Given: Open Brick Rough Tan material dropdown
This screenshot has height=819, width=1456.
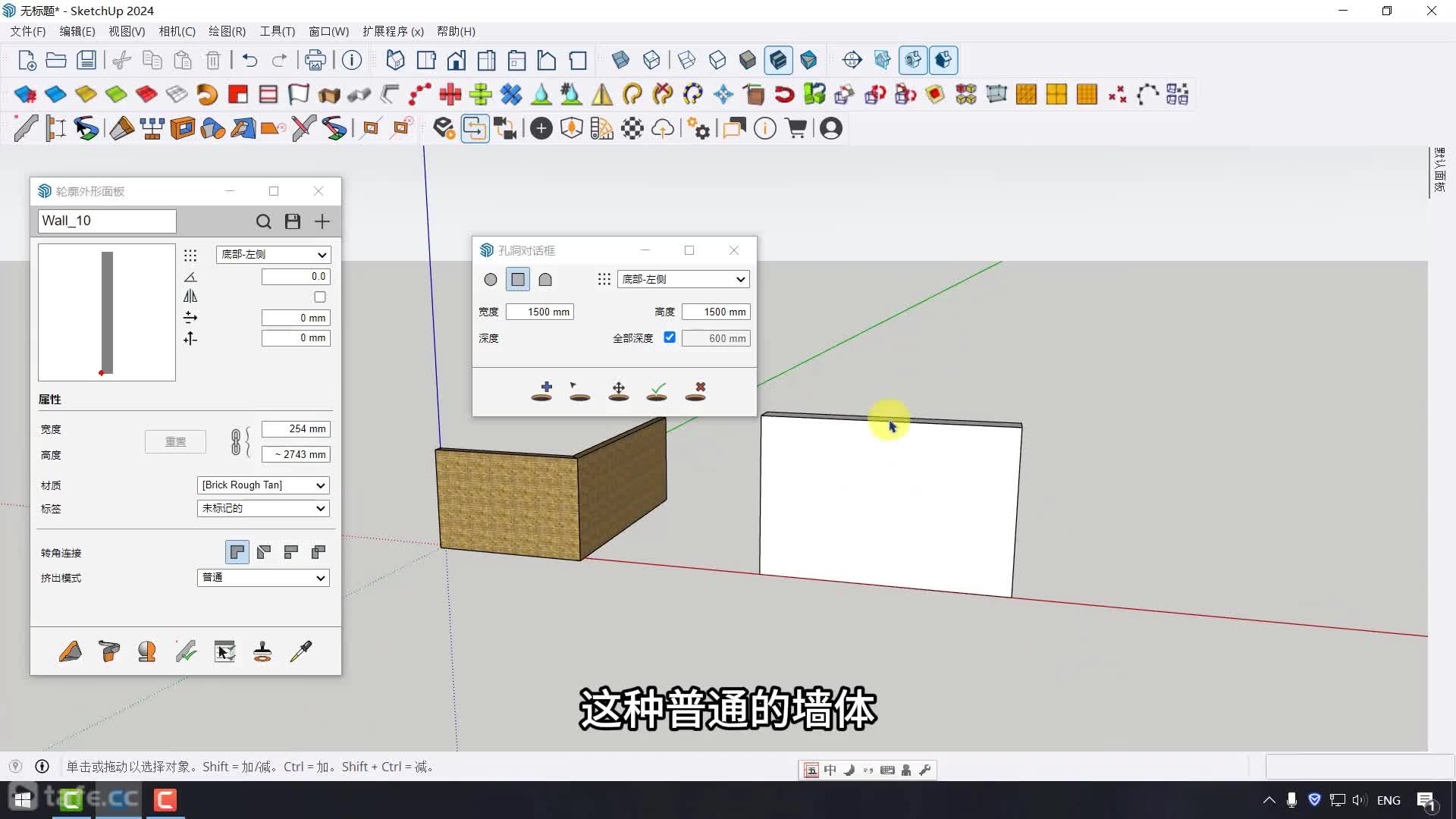Looking at the screenshot, I should click(x=263, y=485).
